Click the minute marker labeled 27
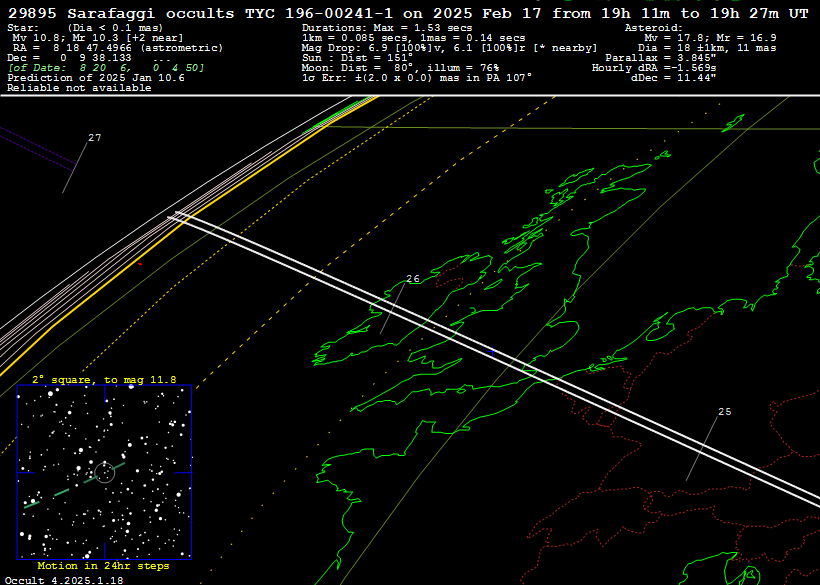The image size is (820, 585). pyautogui.click(x=94, y=138)
